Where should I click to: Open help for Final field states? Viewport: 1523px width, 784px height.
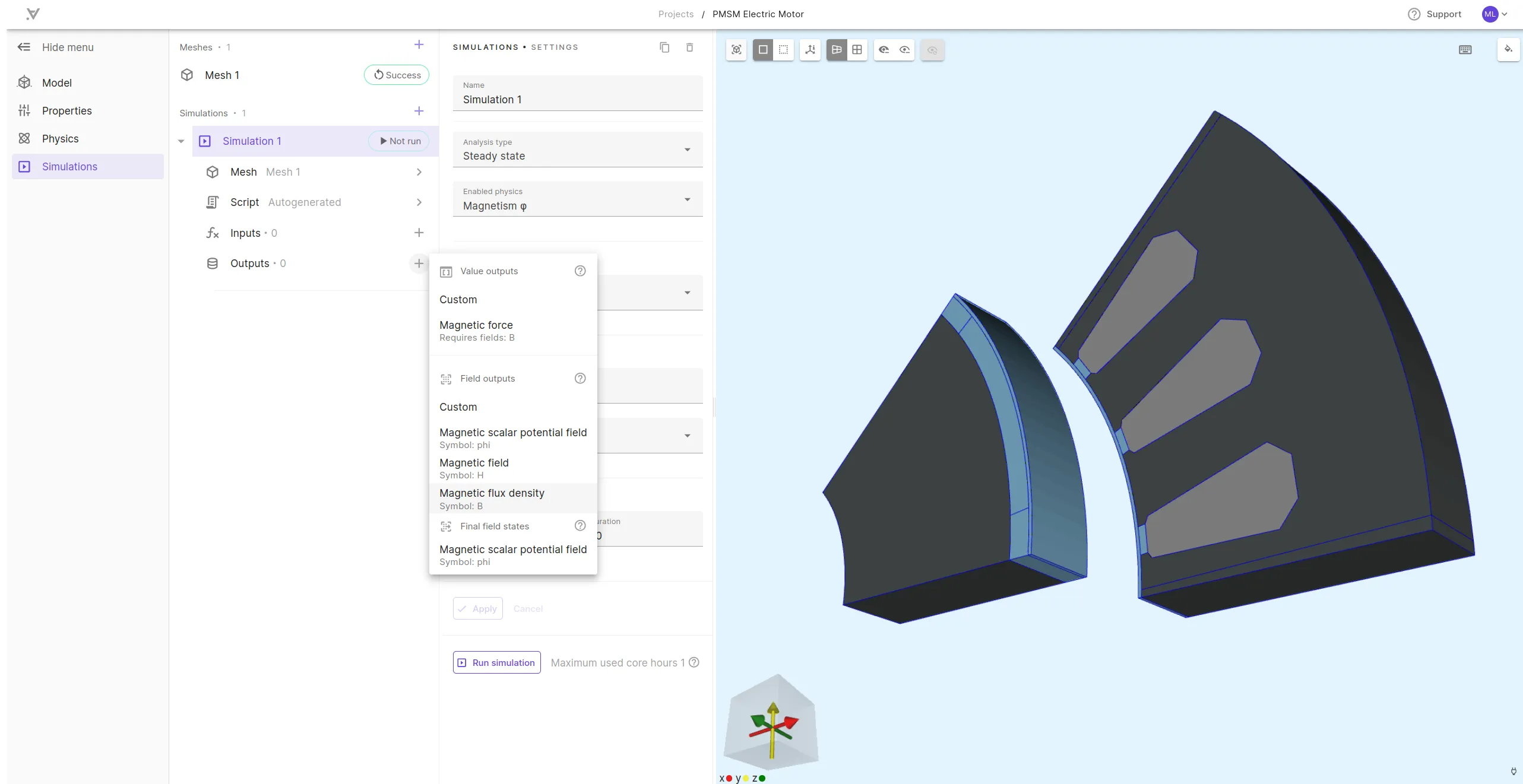580,525
